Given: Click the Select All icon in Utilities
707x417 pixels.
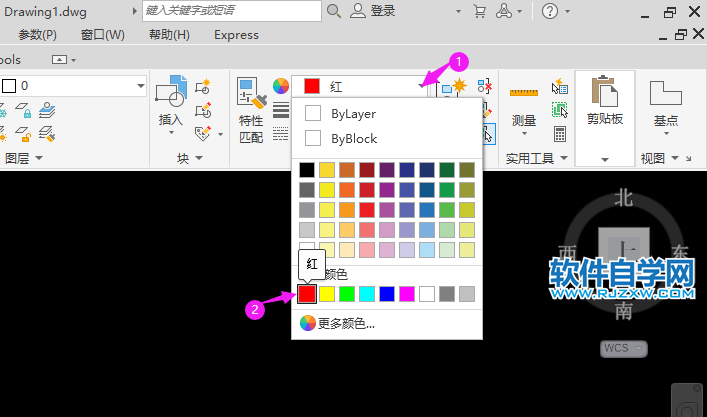Looking at the screenshot, I should [560, 110].
